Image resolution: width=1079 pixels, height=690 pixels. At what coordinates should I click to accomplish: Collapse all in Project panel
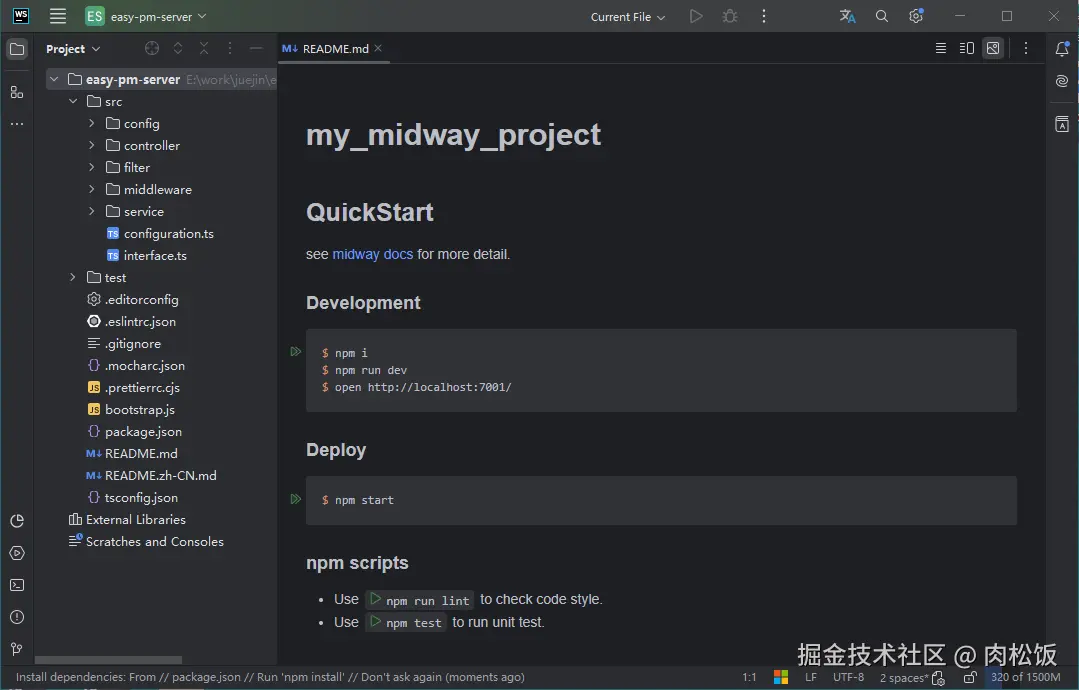204,48
